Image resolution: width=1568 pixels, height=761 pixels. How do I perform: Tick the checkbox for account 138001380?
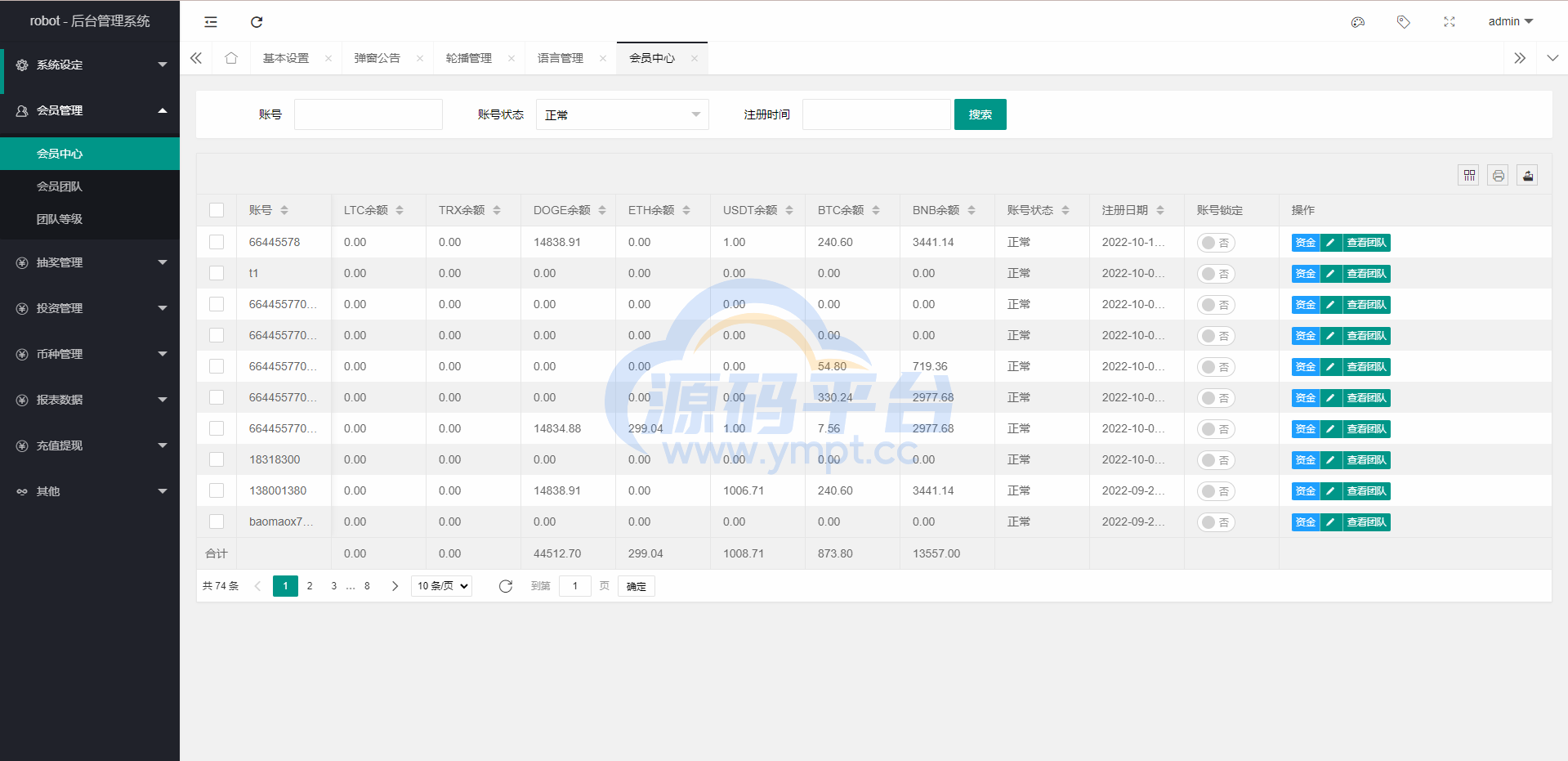(x=217, y=490)
